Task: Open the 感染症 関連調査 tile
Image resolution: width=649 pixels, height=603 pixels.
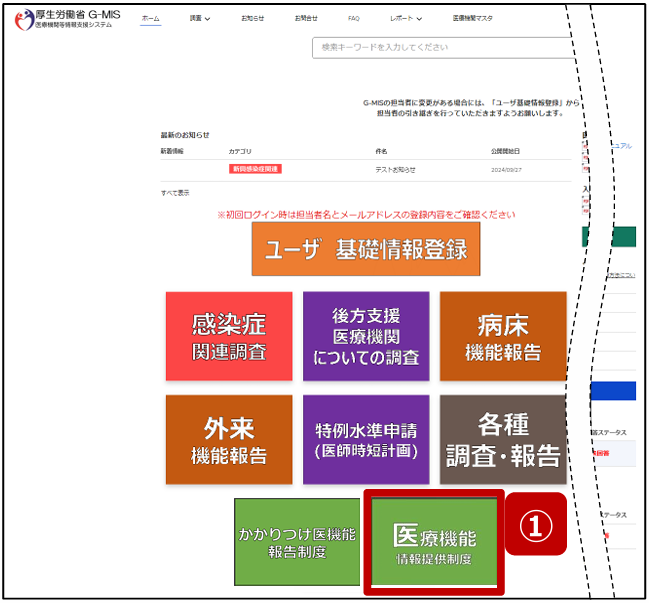Action: (x=229, y=336)
